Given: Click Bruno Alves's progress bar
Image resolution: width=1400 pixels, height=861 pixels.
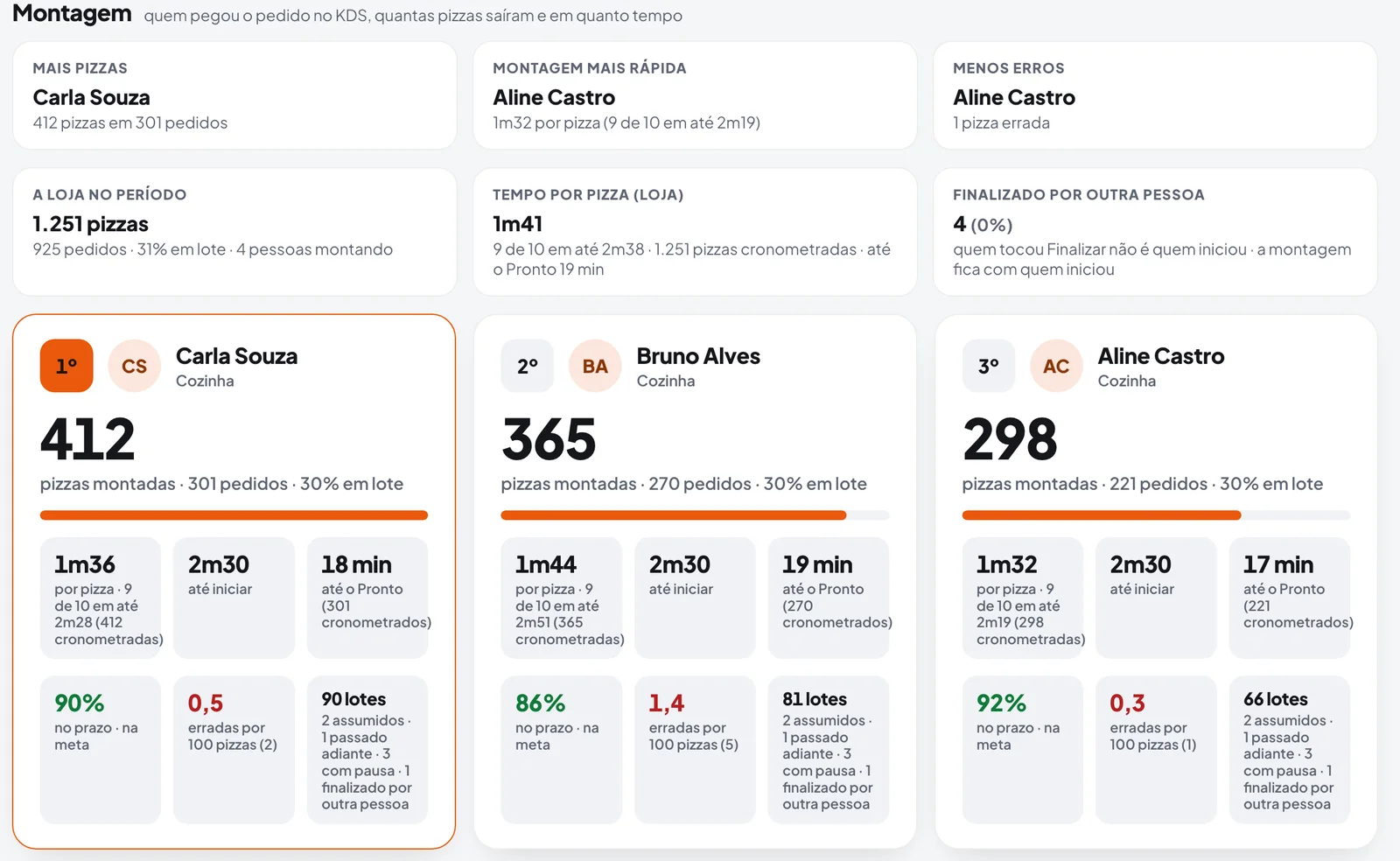Looking at the screenshot, I should [x=695, y=515].
